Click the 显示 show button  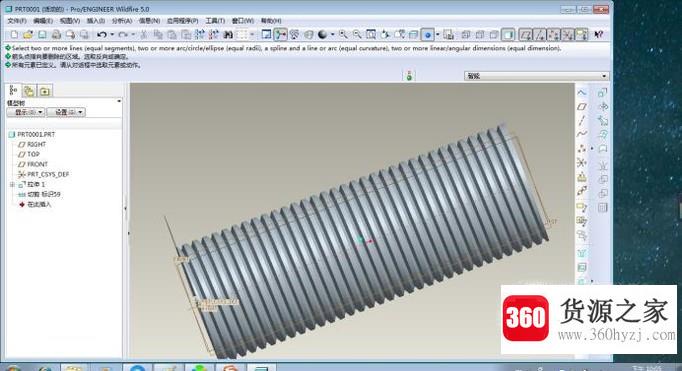(26, 112)
